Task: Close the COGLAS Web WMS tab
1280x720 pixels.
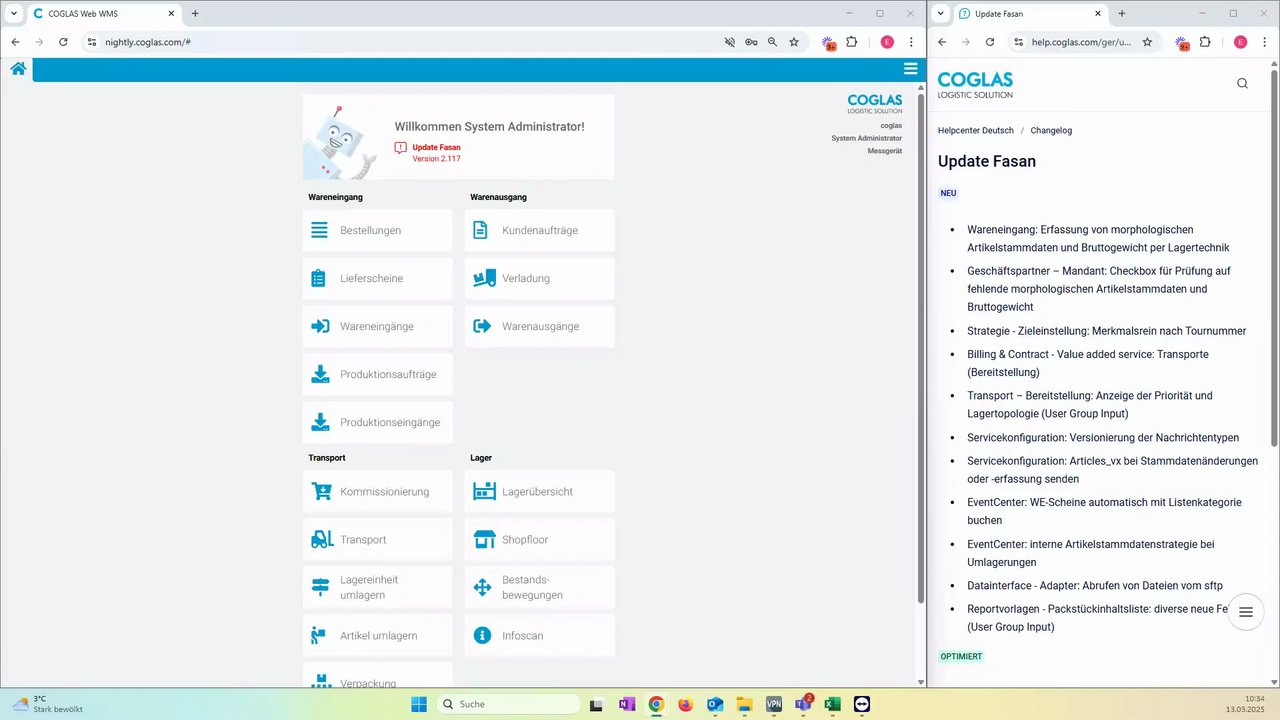Action: click(x=172, y=14)
